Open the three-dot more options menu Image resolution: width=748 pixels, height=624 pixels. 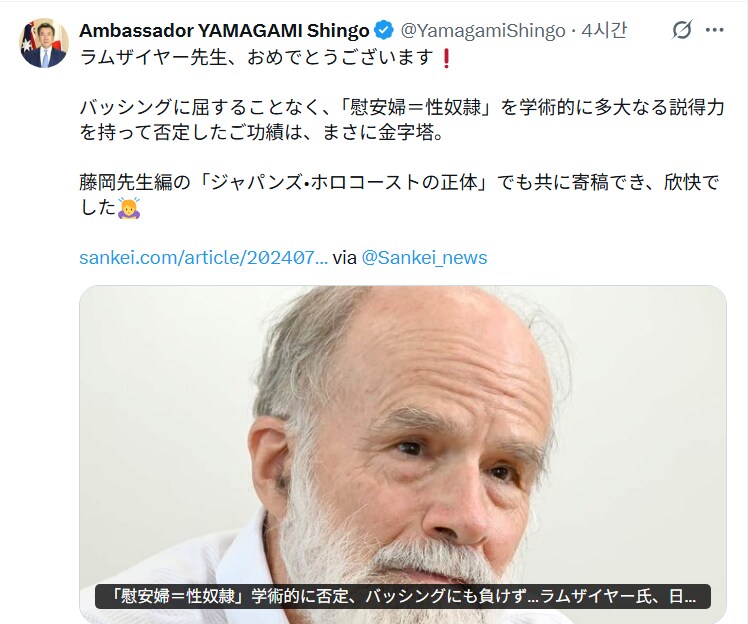click(x=714, y=30)
